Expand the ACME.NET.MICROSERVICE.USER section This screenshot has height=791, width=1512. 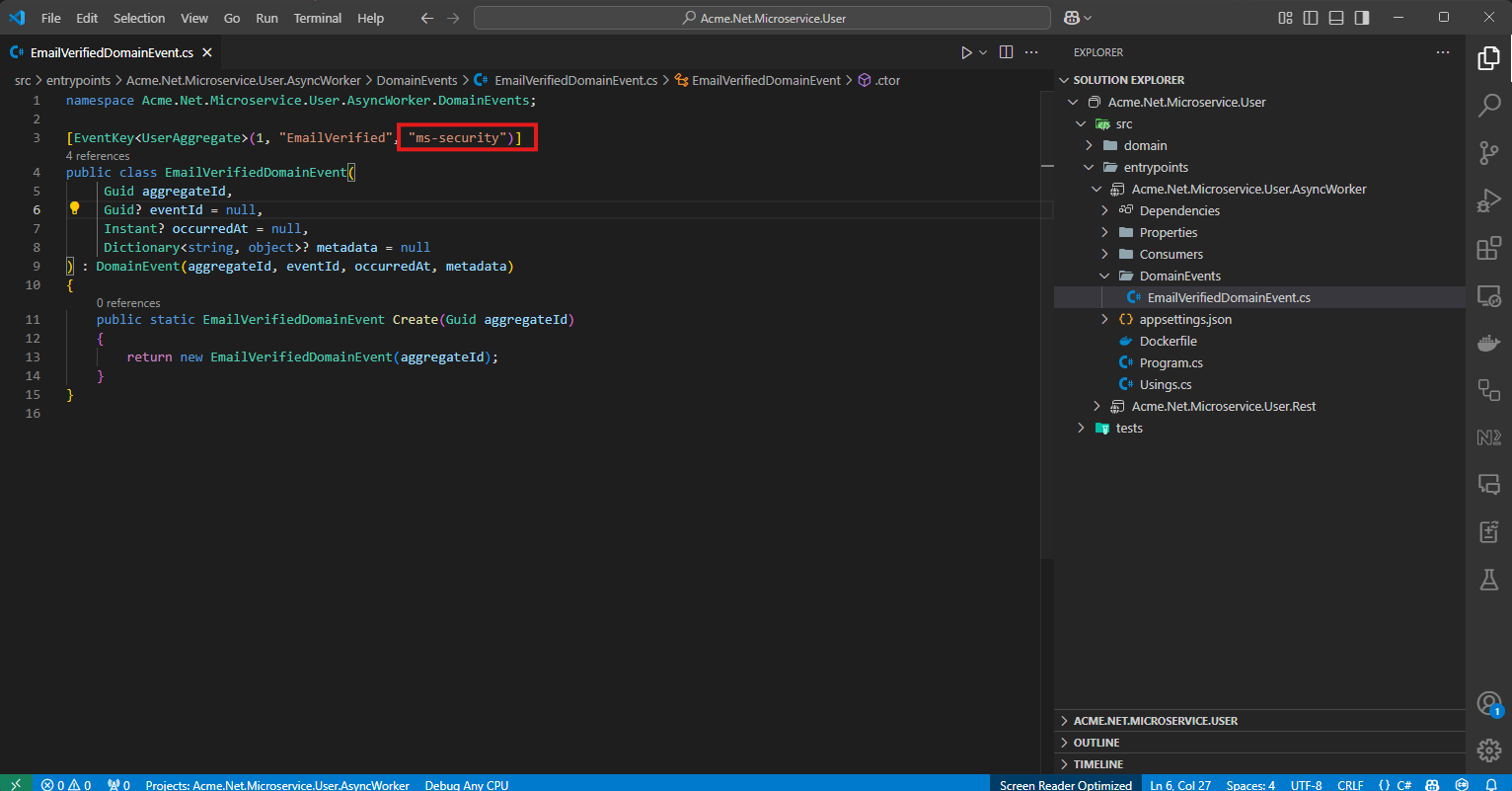(1259, 721)
